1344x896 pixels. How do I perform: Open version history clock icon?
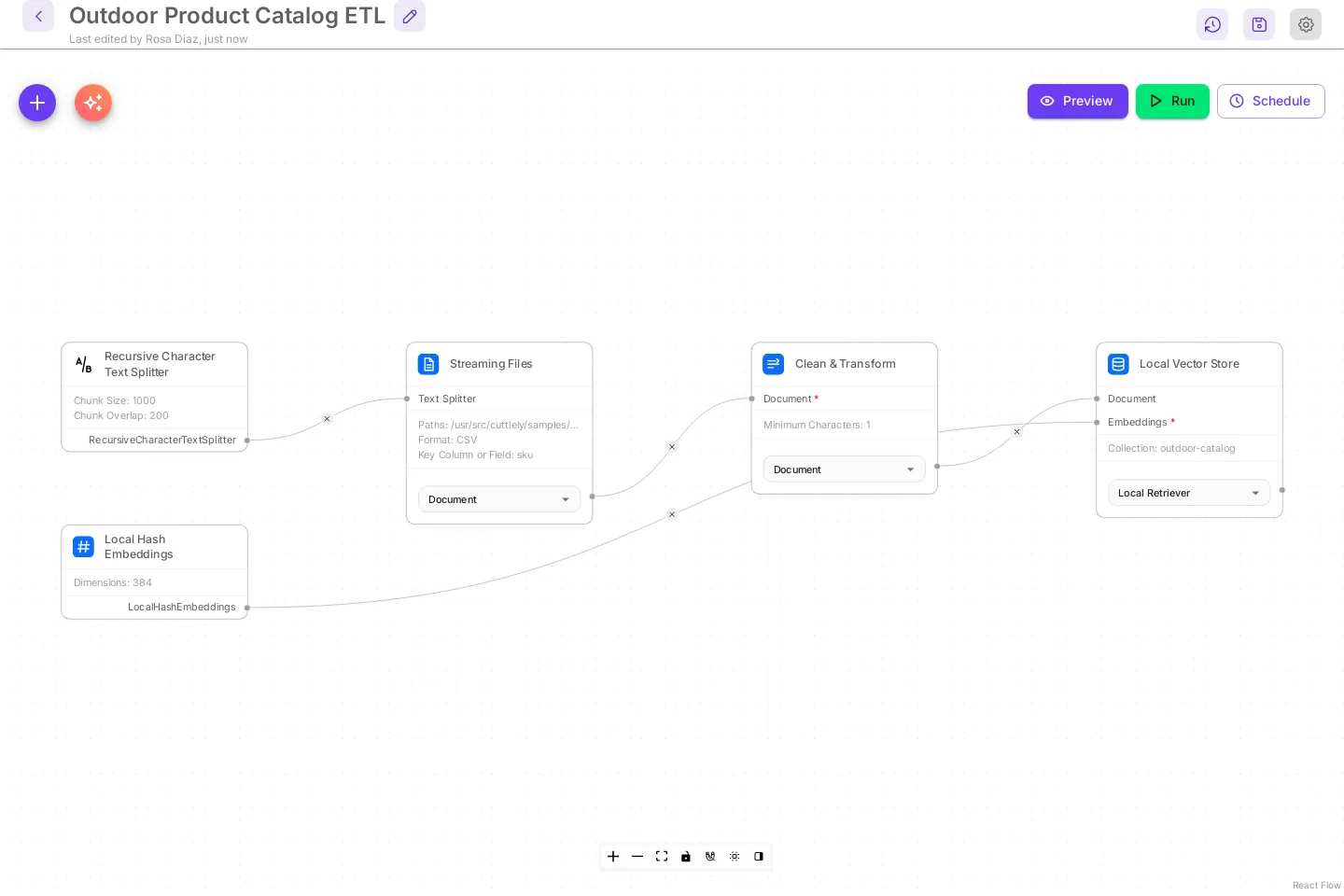coord(1212,24)
